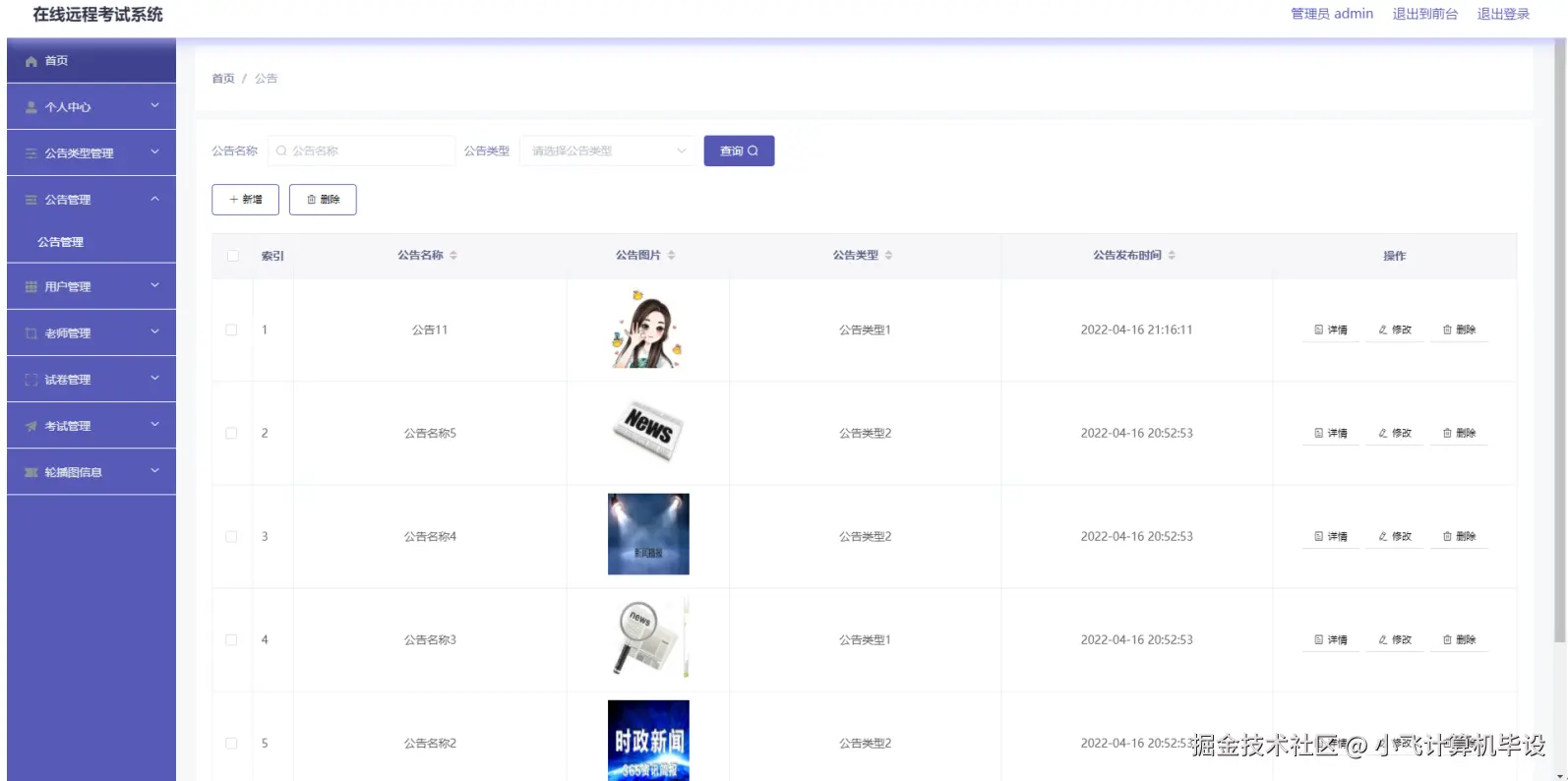Image resolution: width=1568 pixels, height=781 pixels.
Task: Sort by 公告类型 column arrows
Action: [x=888, y=255]
